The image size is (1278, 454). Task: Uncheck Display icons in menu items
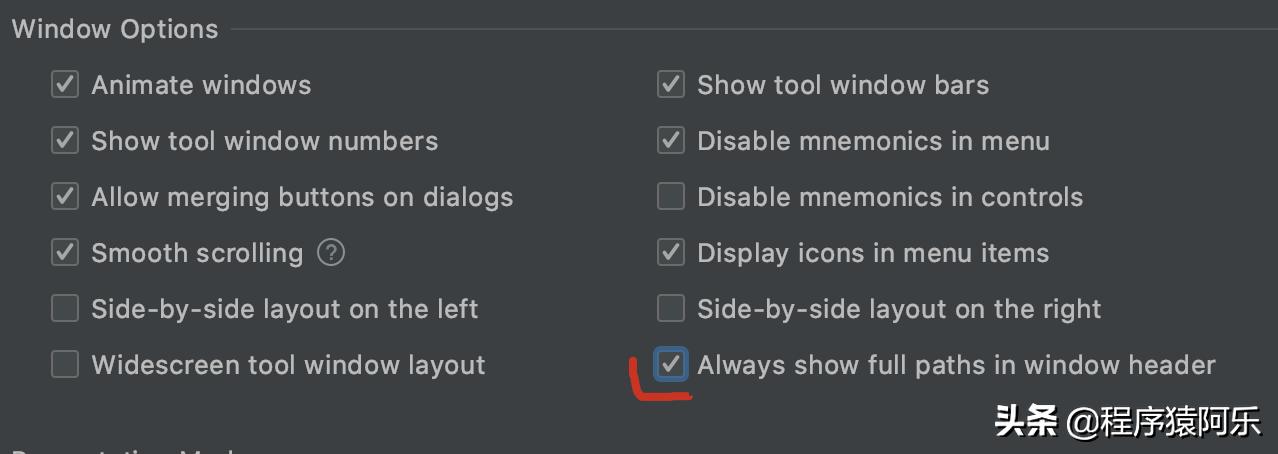[671, 253]
